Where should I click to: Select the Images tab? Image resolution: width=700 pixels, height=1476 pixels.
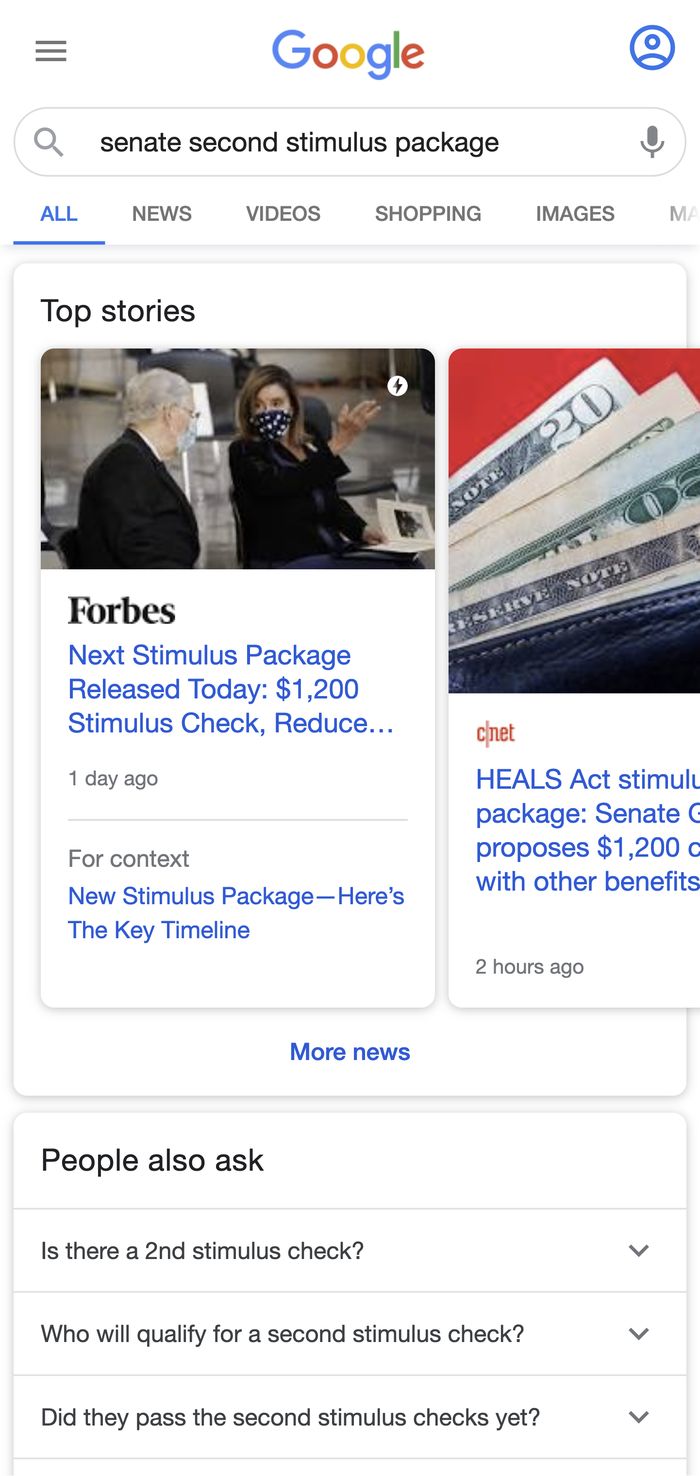tap(575, 214)
